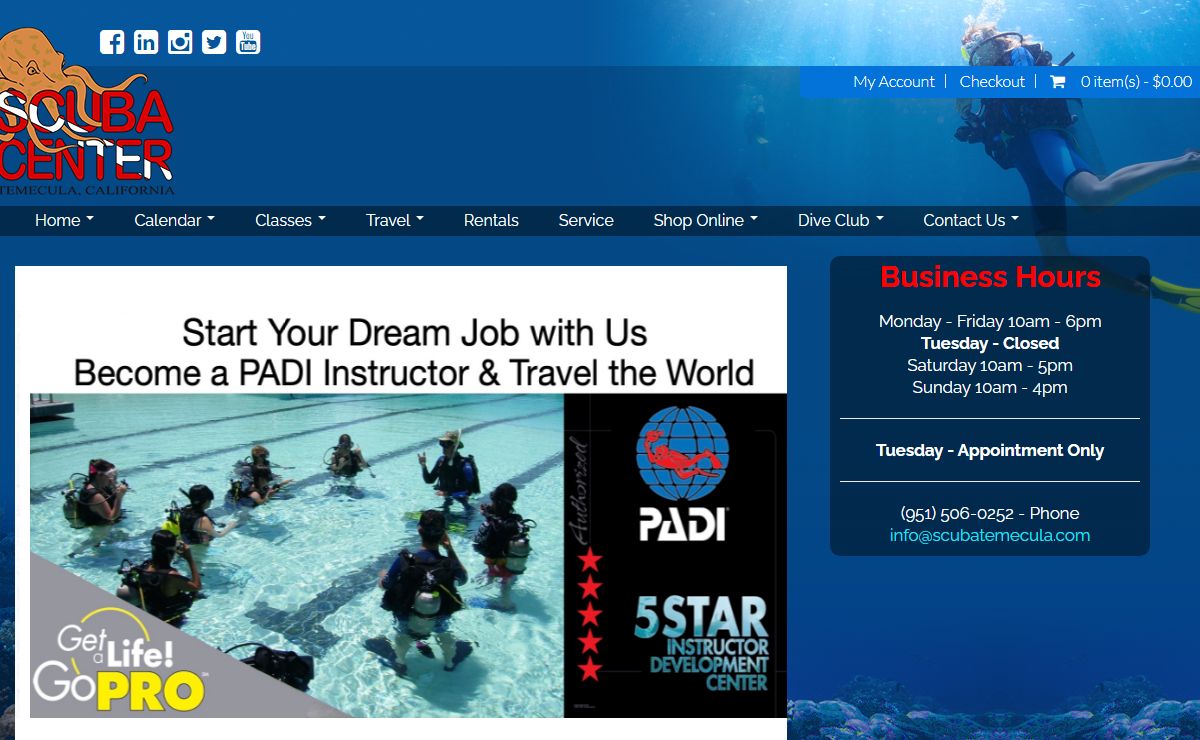Screen dimensions: 1200x740
Task: Open the YouTube social icon
Action: click(248, 42)
